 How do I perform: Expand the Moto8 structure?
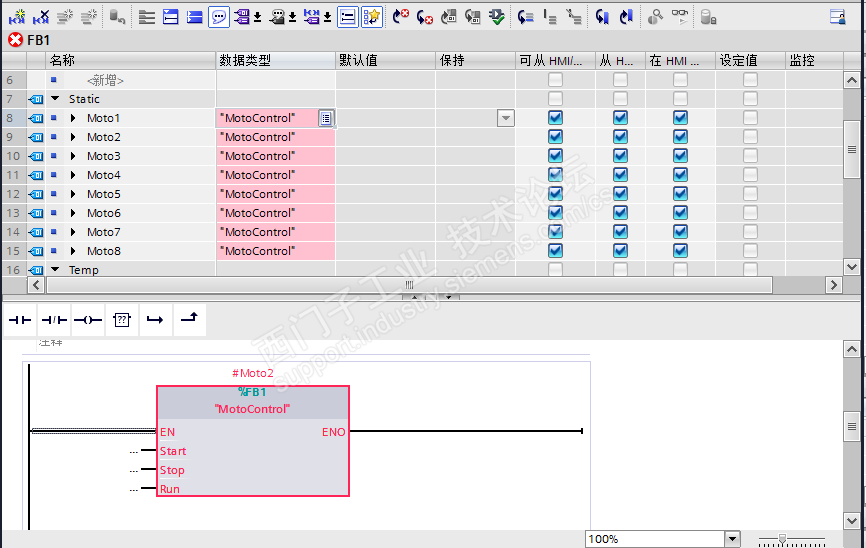click(73, 251)
